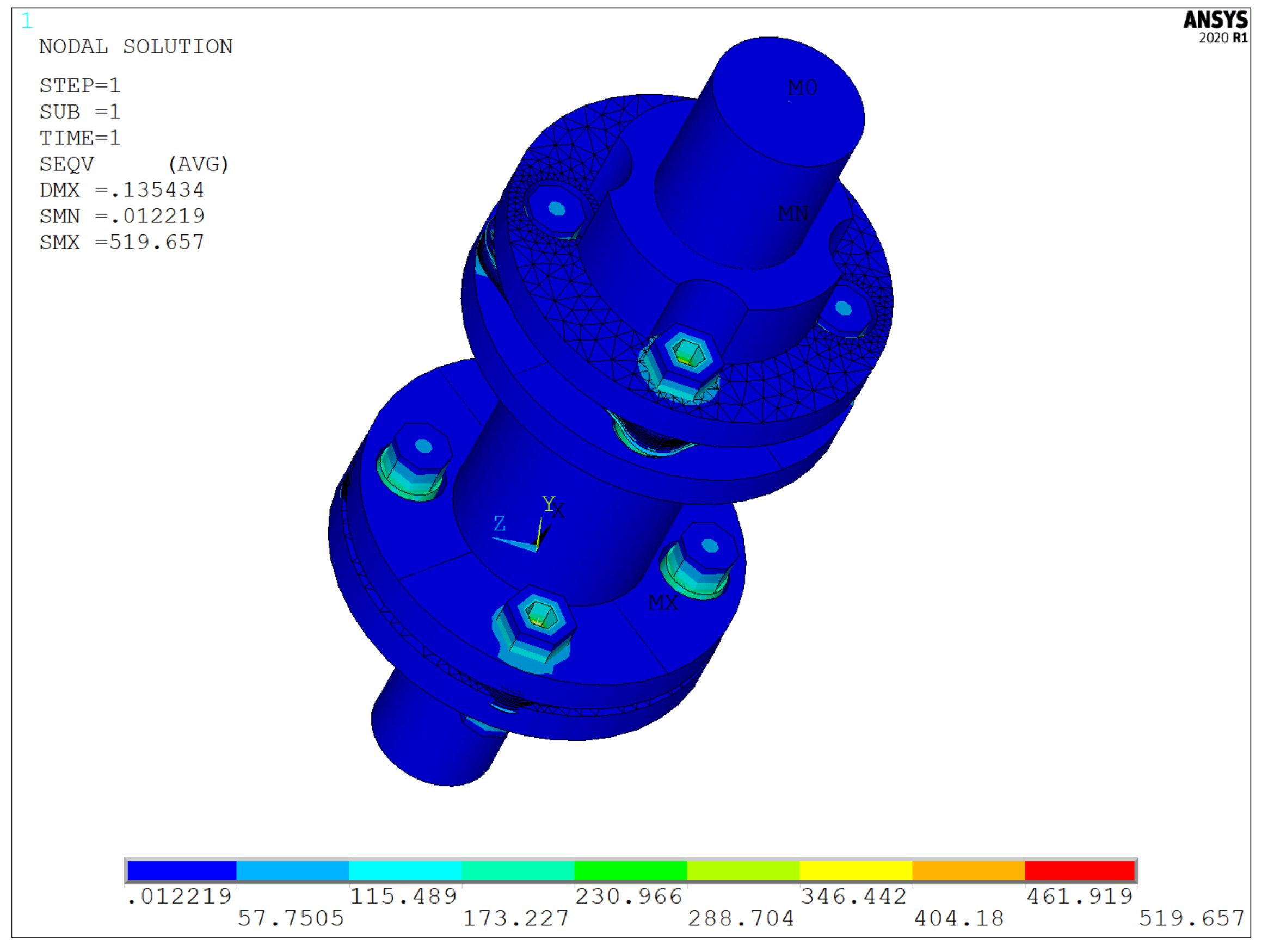Click the MN minimum stress marker
This screenshot has height=952, width=1274.
pos(793,214)
